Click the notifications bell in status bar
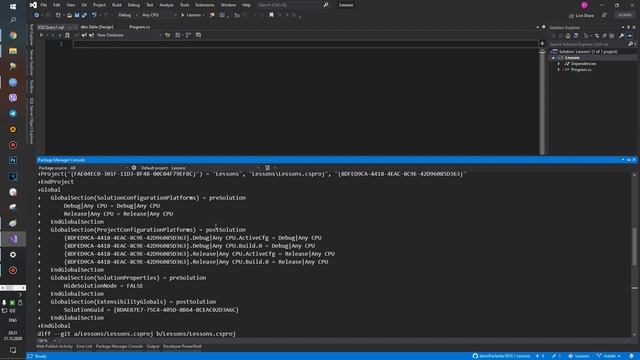Image resolution: width=640 pixels, height=360 pixels. (x=631, y=356)
